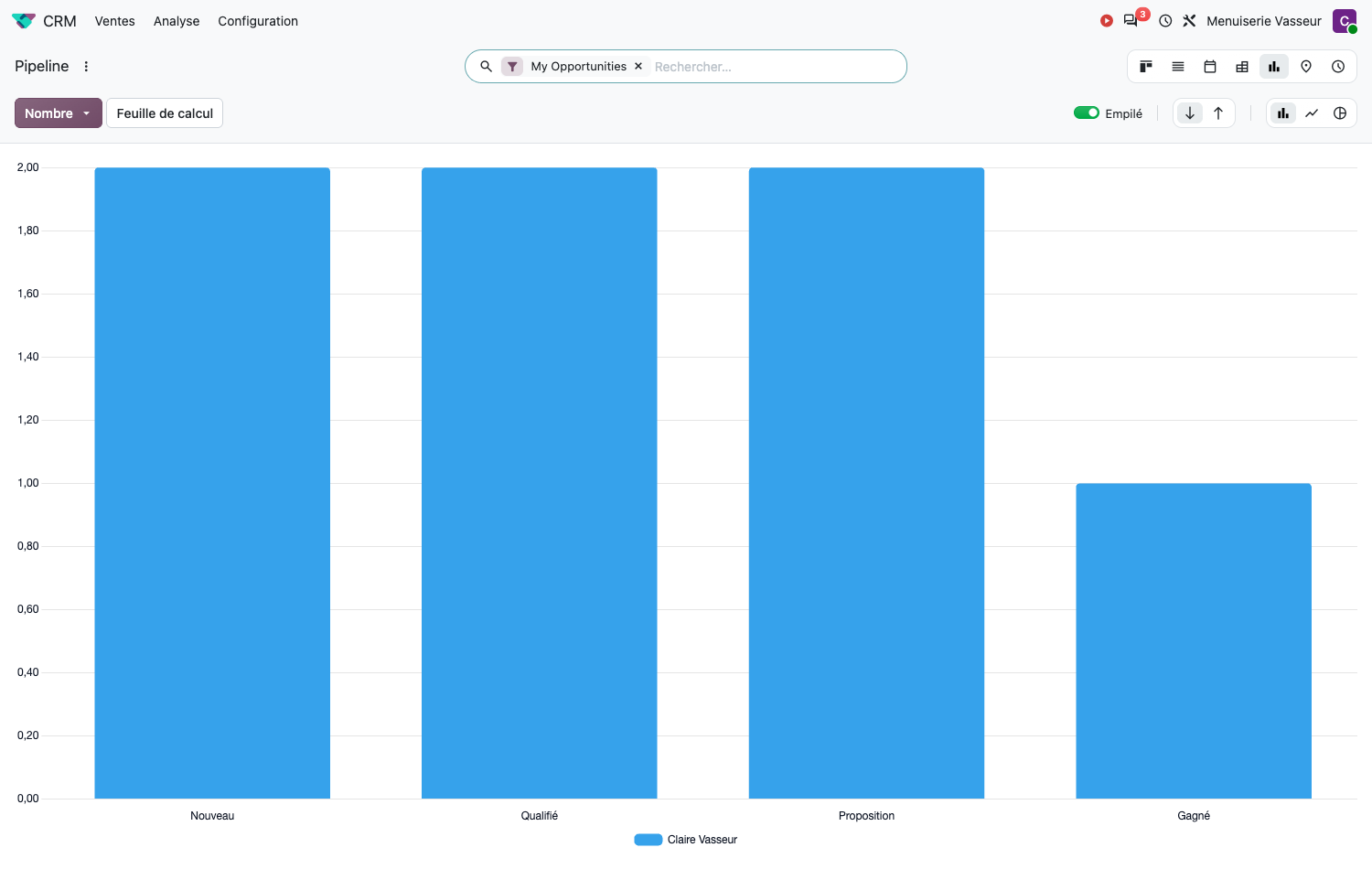The height and width of the screenshot is (869, 1372).
Task: Switch to Pivot table view
Action: coord(1242,66)
